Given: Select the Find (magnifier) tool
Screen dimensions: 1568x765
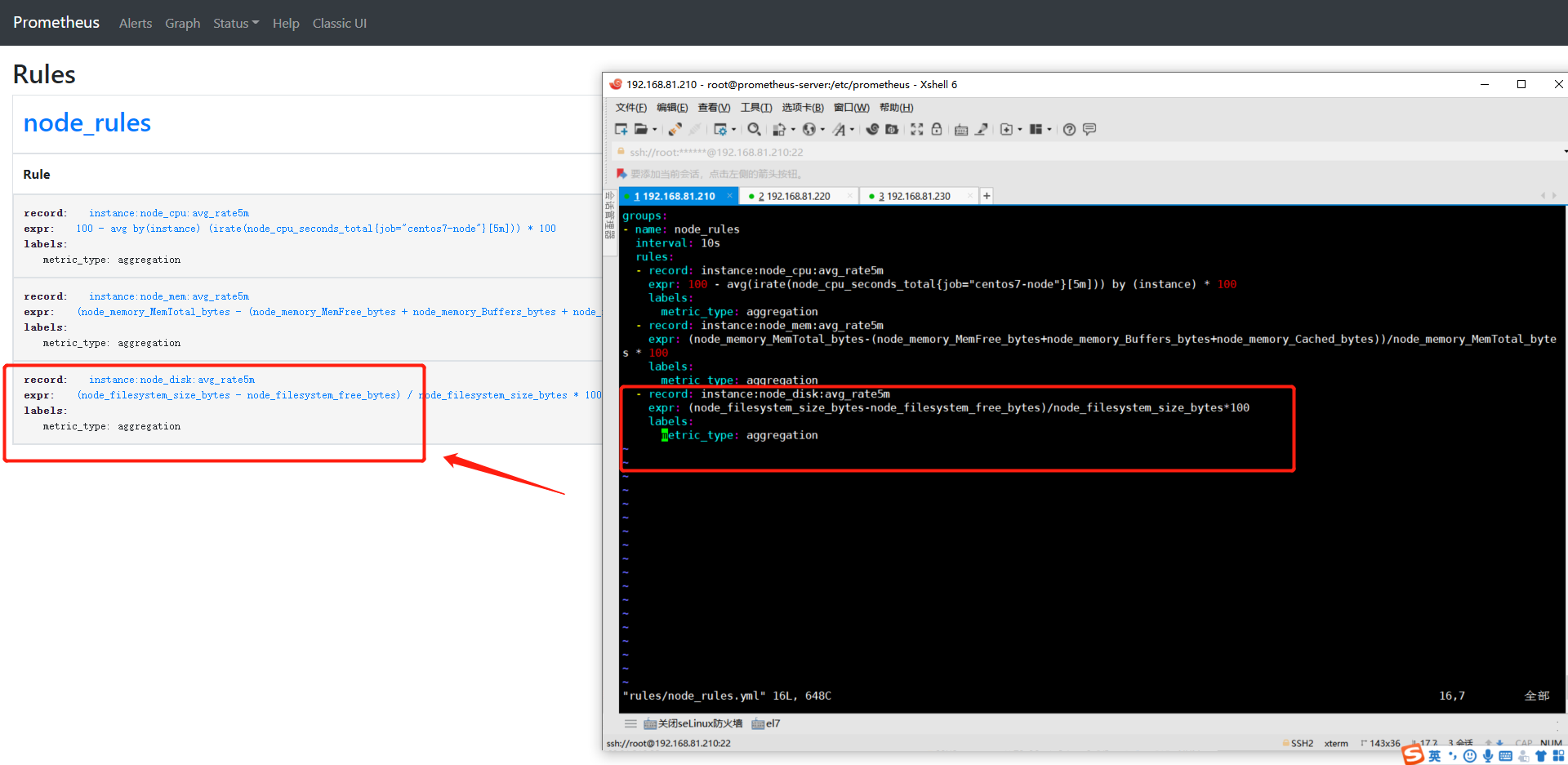Looking at the screenshot, I should (754, 129).
